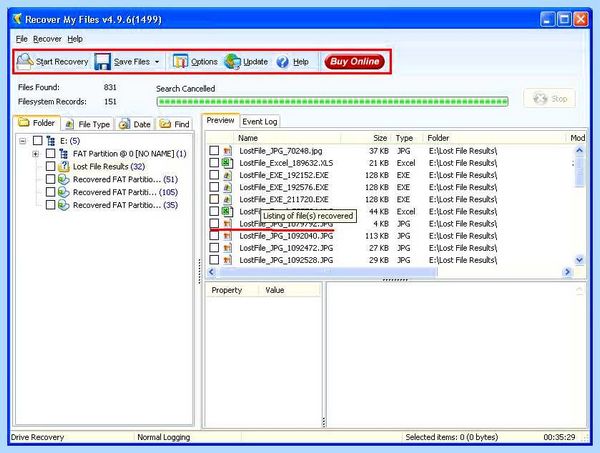Image resolution: width=600 pixels, height=453 pixels.
Task: Check the FAT Partition @ 0 [NO NAME] checkbox
Action: pos(50,153)
